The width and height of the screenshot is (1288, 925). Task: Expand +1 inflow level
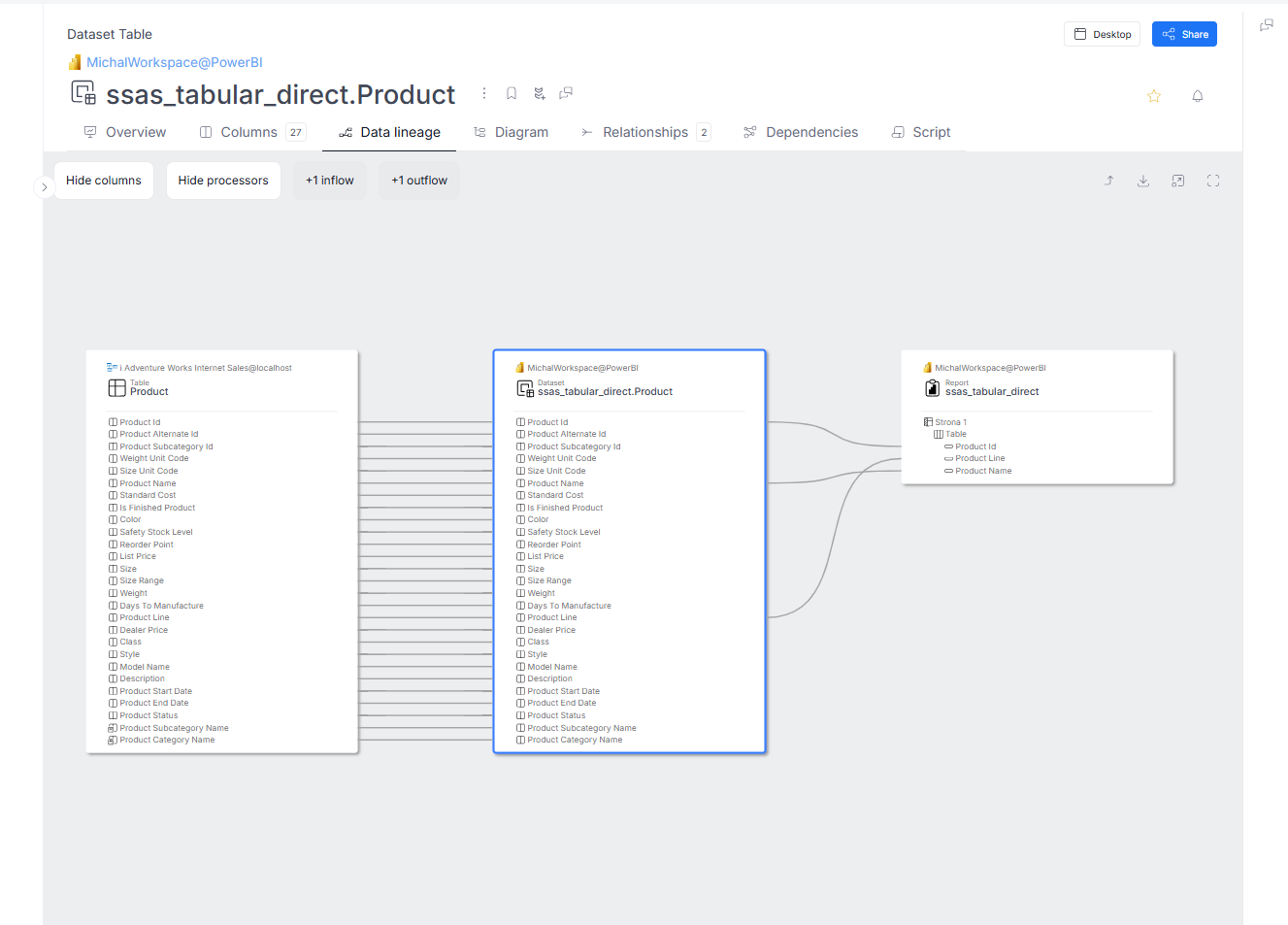330,181
